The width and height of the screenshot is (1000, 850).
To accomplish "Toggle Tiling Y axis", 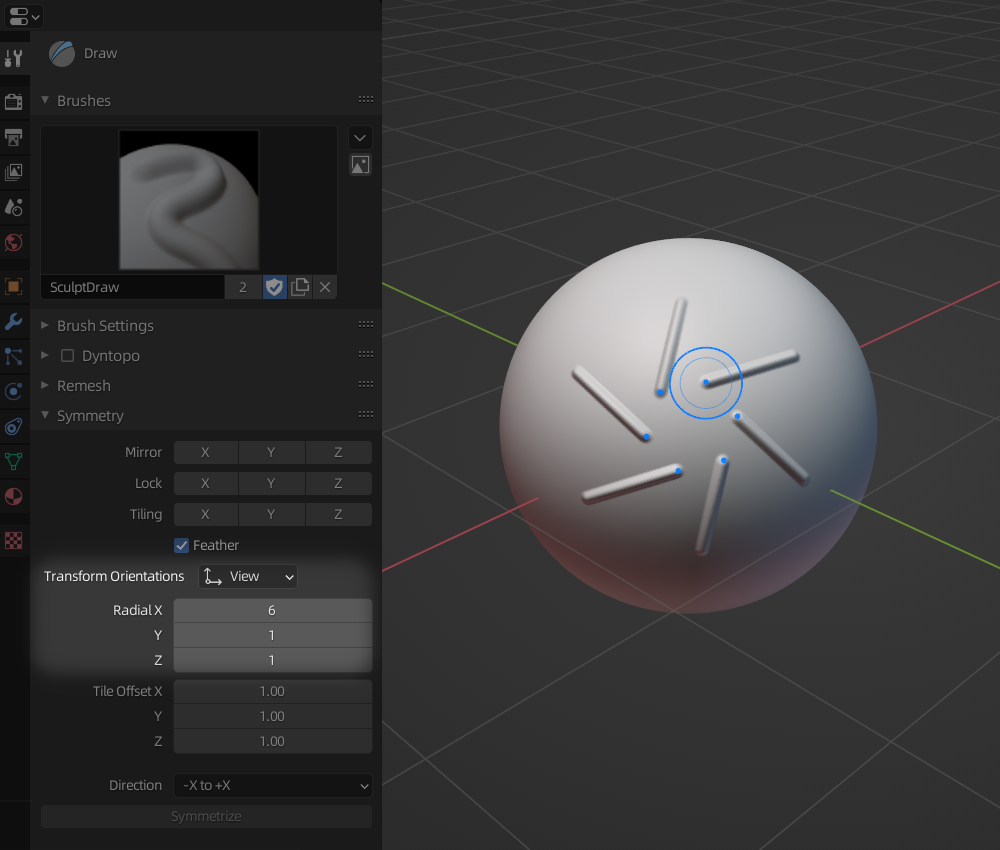I will [272, 514].
